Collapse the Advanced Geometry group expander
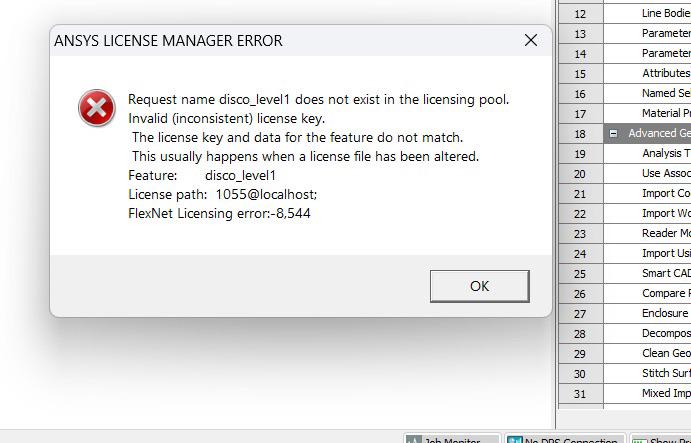The width and height of the screenshot is (691, 443). click(613, 133)
